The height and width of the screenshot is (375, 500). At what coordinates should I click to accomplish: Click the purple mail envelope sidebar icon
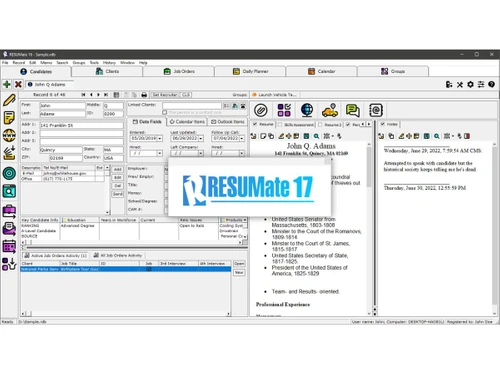click(x=9, y=229)
